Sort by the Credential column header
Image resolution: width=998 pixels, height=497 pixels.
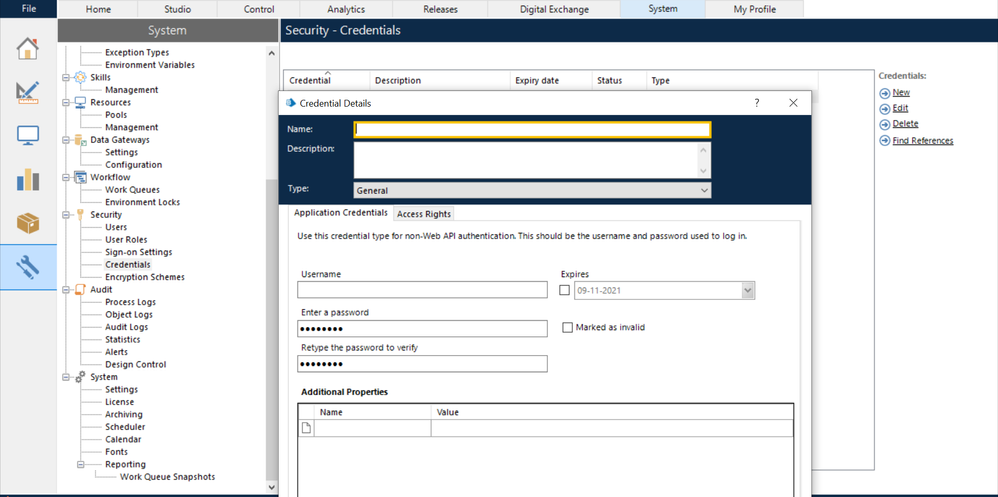pos(327,80)
